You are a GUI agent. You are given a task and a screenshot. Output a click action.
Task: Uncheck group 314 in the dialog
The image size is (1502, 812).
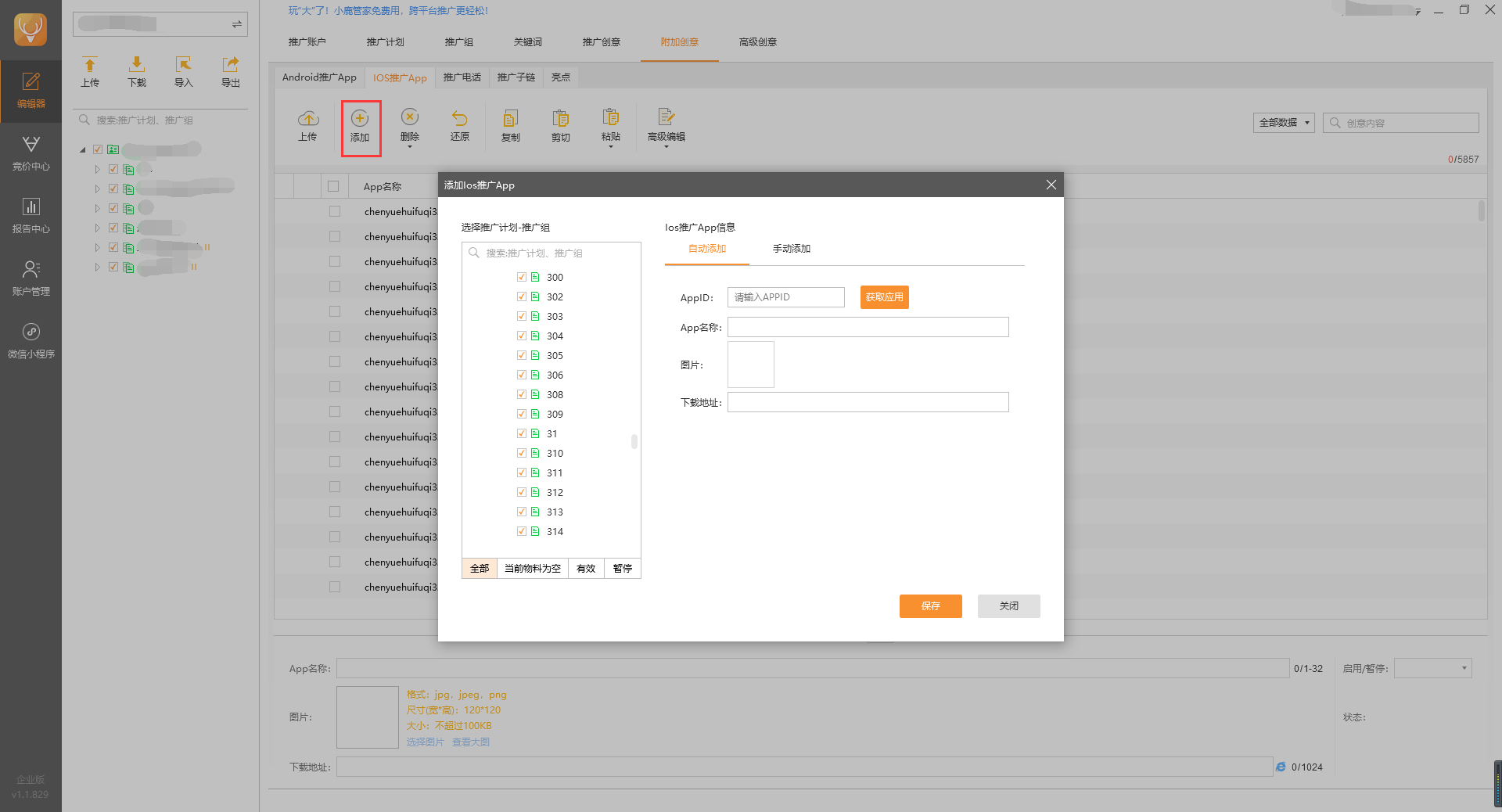tap(522, 531)
